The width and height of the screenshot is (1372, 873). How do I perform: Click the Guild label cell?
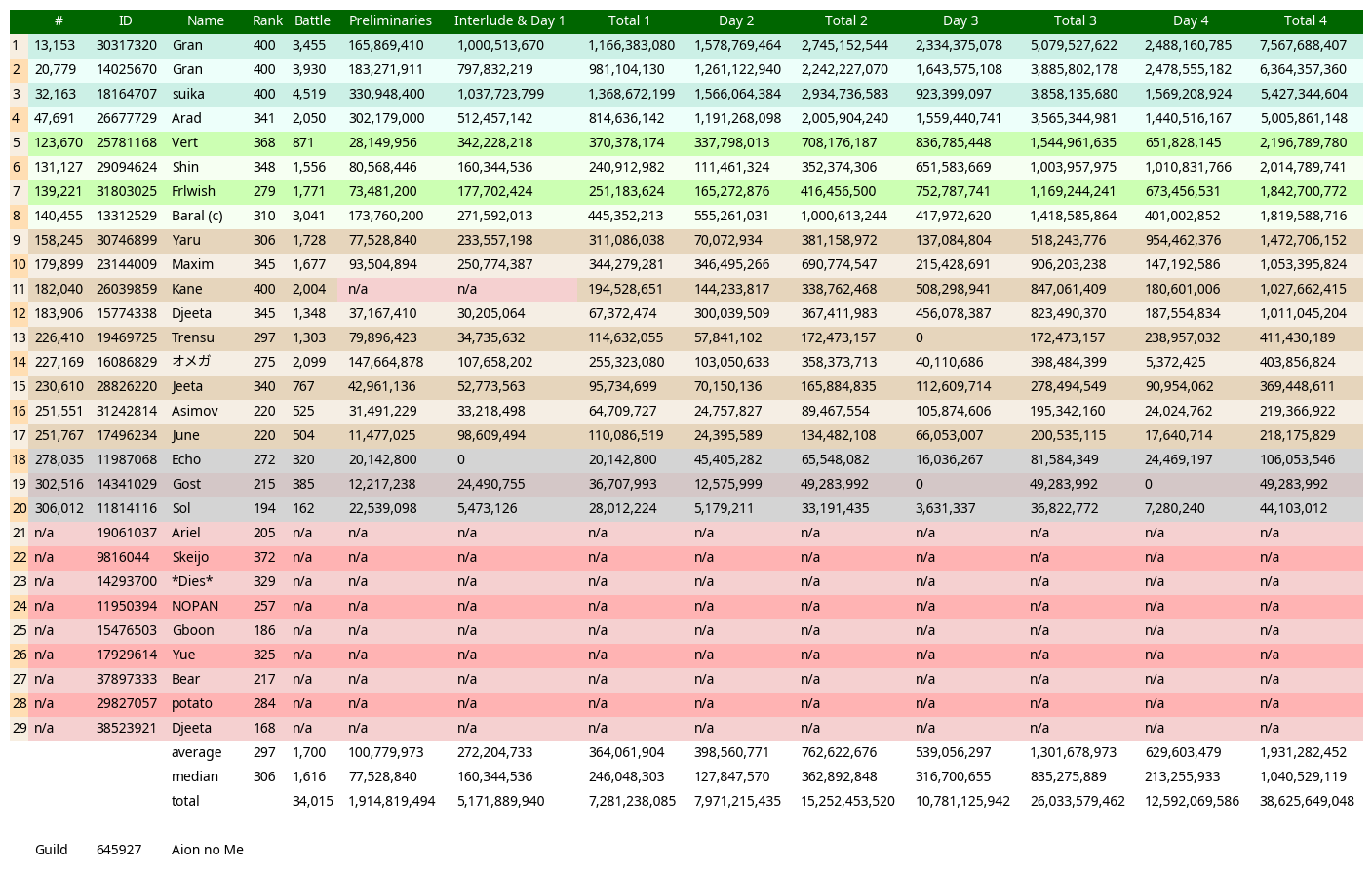click(51, 850)
